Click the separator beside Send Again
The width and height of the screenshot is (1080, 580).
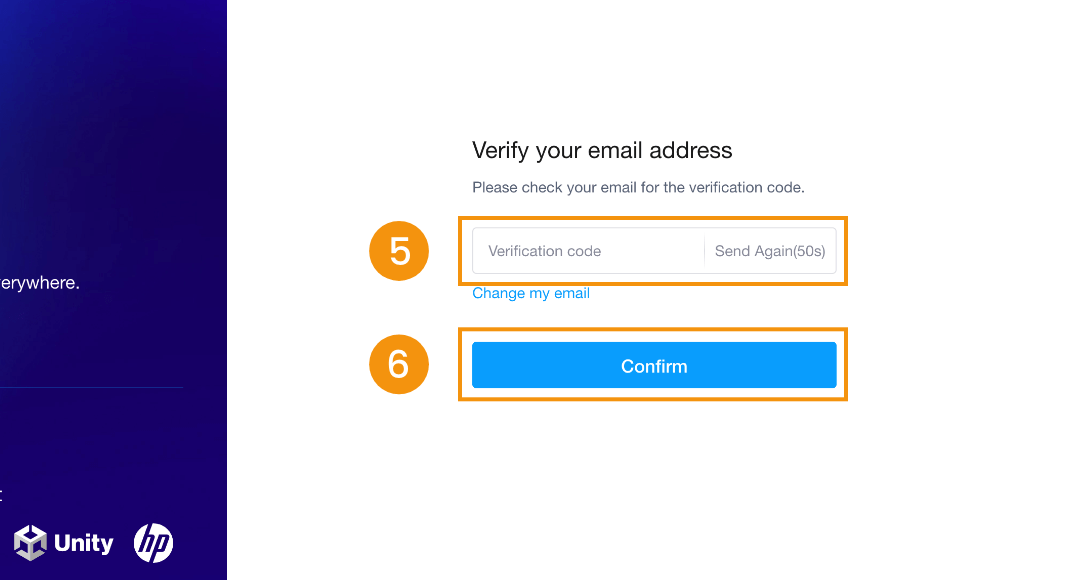pos(705,251)
